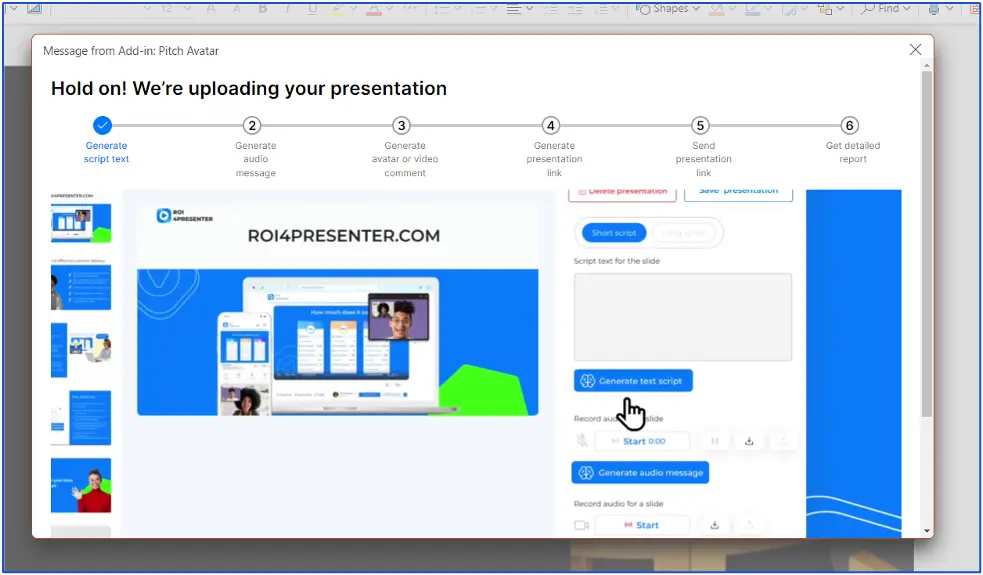Download the recorded video for the slide
Viewport: 983px width, 575px height.
pyautogui.click(x=714, y=525)
